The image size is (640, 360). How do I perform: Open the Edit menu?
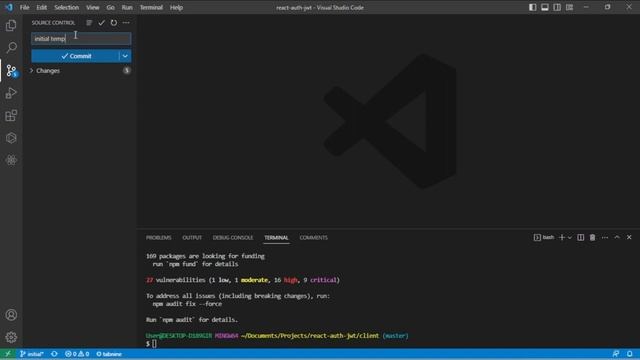tap(41, 7)
